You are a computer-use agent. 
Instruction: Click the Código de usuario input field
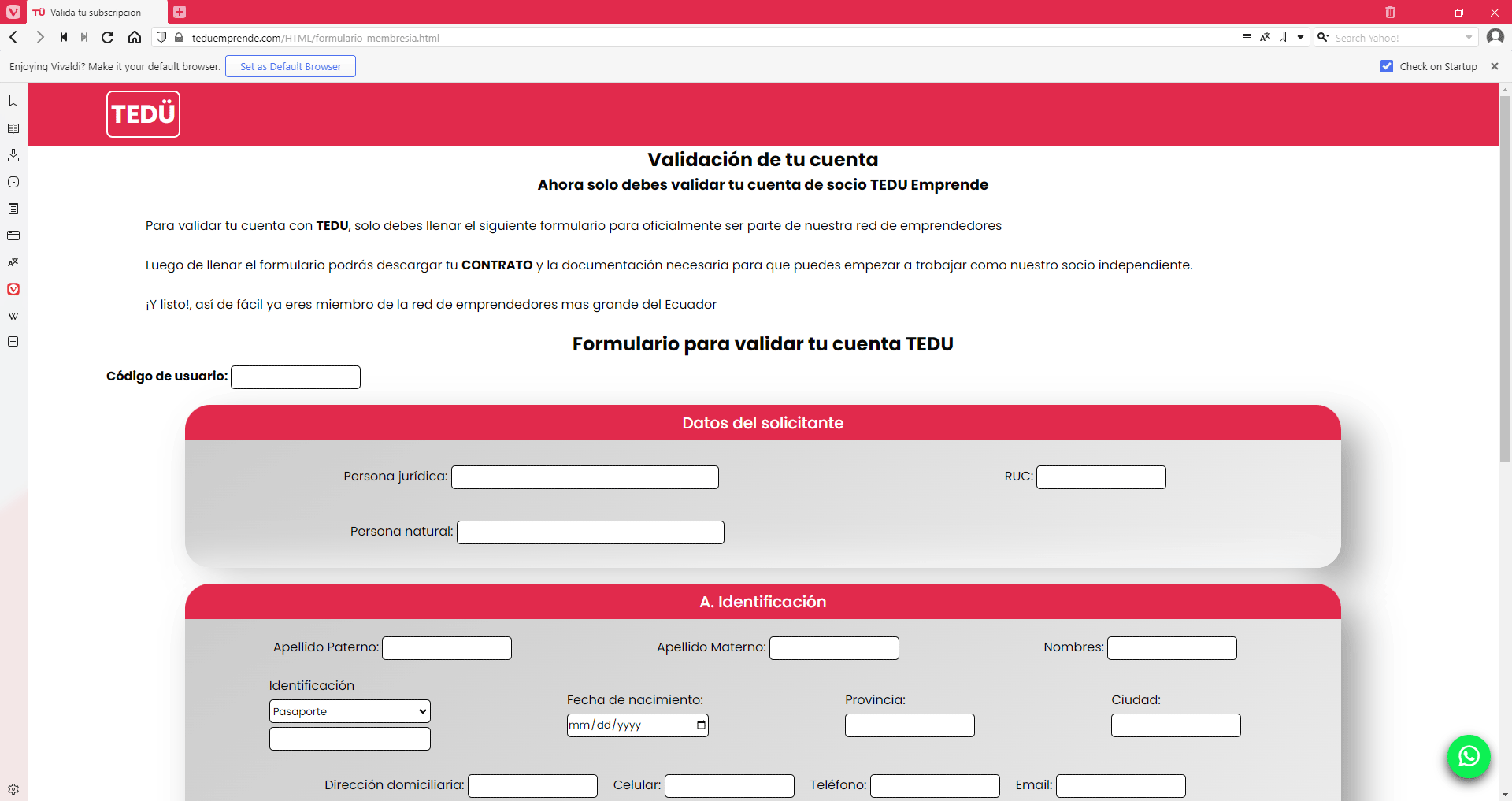point(295,377)
